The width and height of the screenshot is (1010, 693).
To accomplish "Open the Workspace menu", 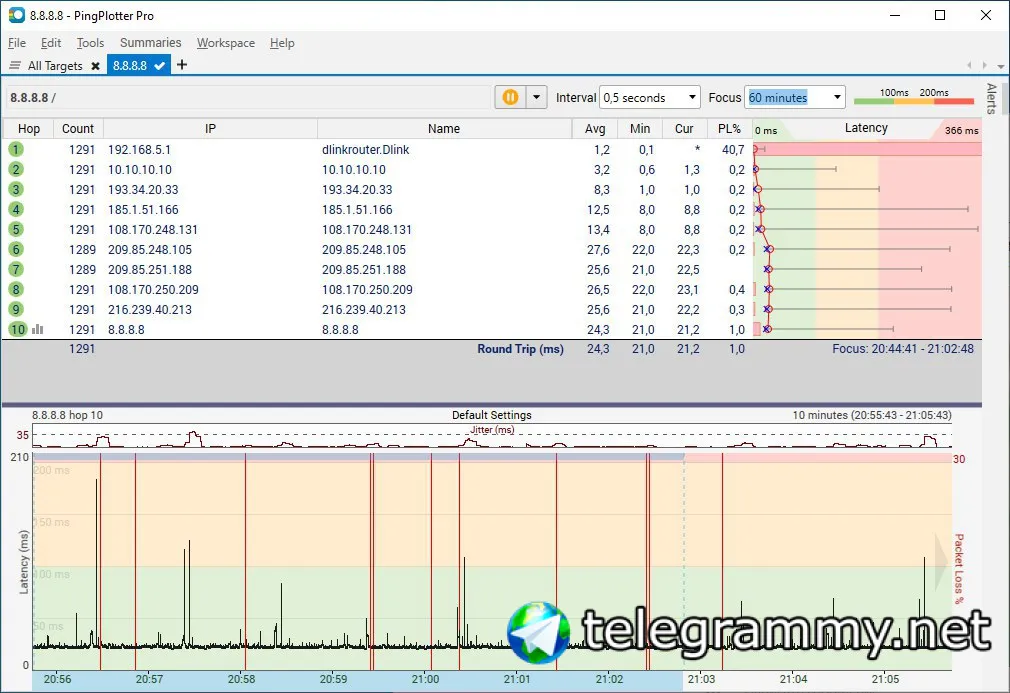I will point(225,43).
